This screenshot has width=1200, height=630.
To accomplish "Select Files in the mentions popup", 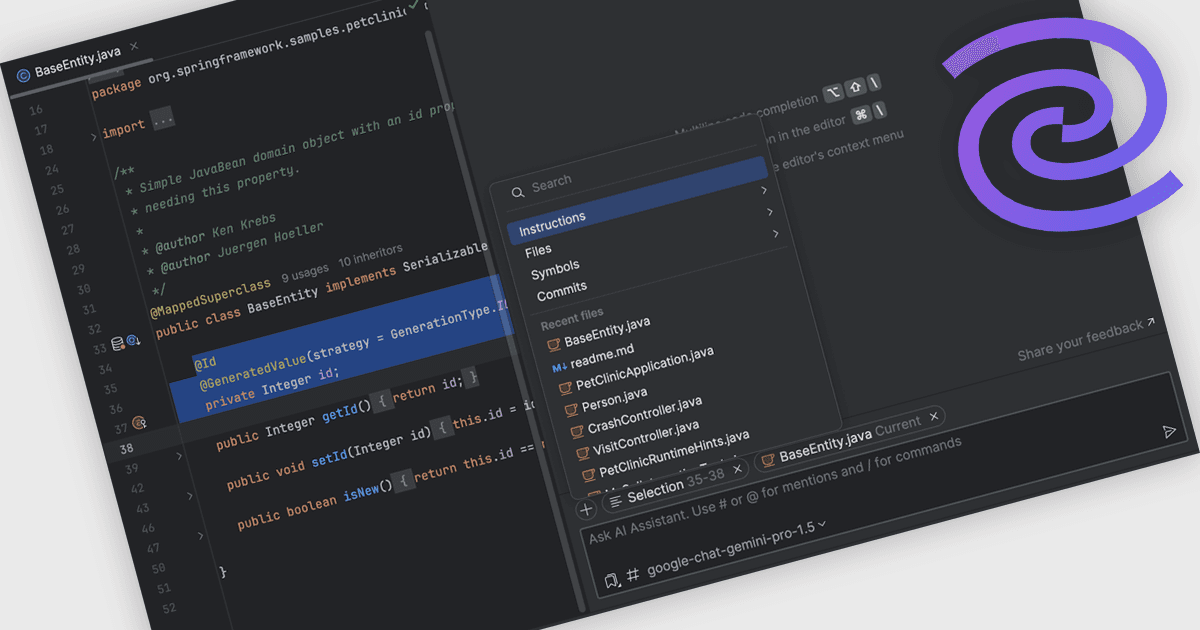I will pyautogui.click(x=538, y=250).
